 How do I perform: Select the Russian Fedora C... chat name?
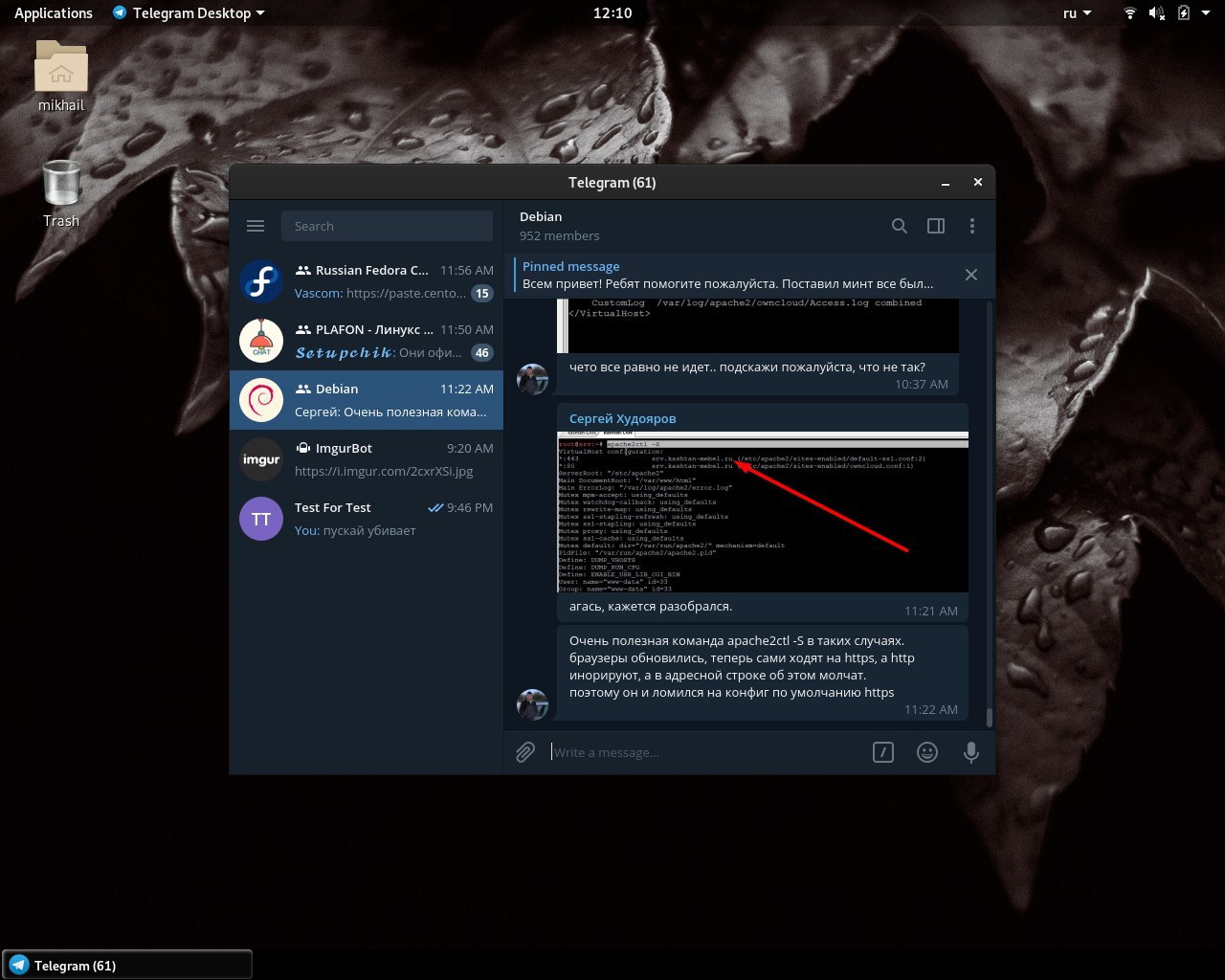(372, 270)
